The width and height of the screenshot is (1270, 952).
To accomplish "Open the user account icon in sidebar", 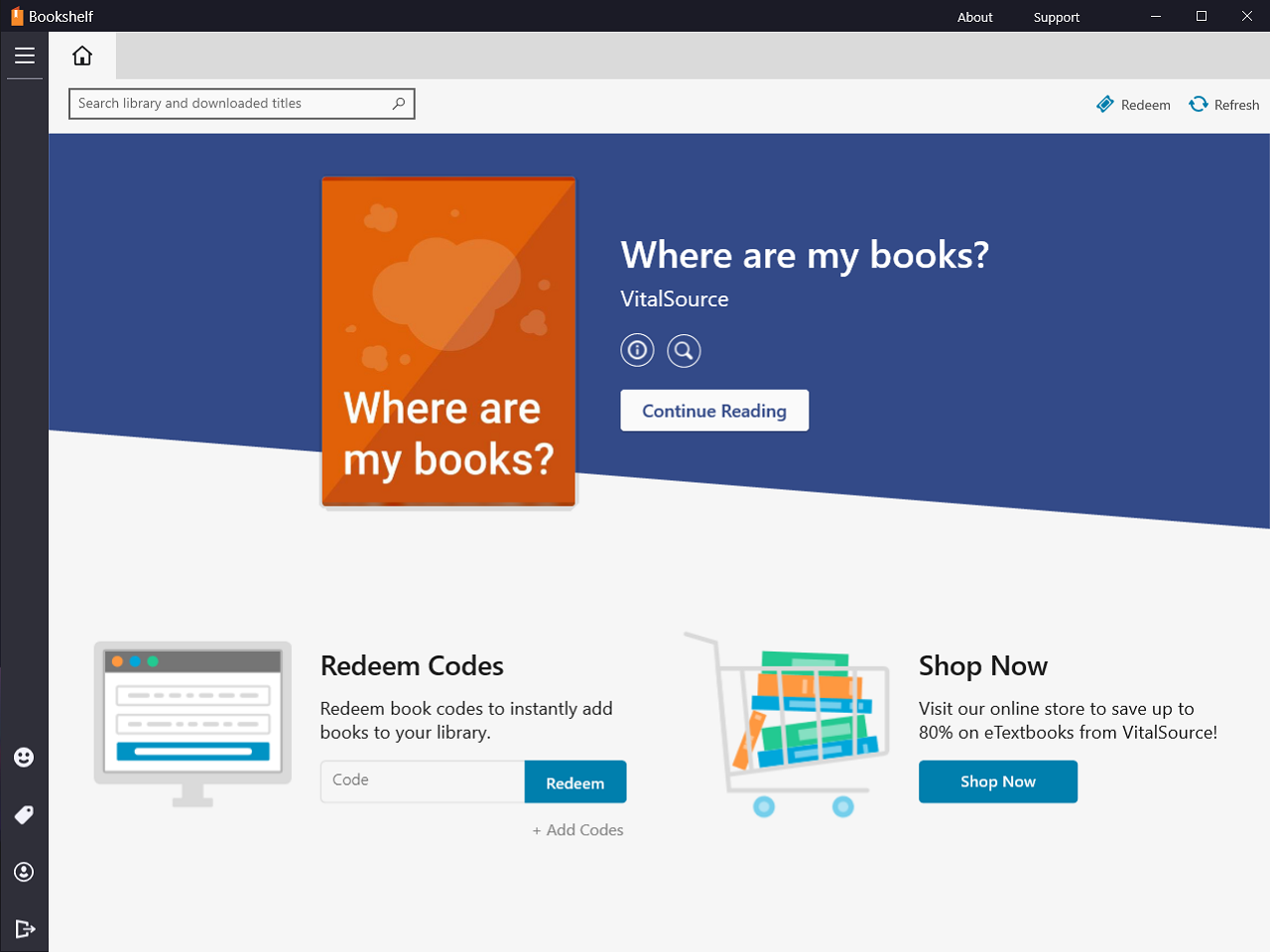I will point(24,872).
